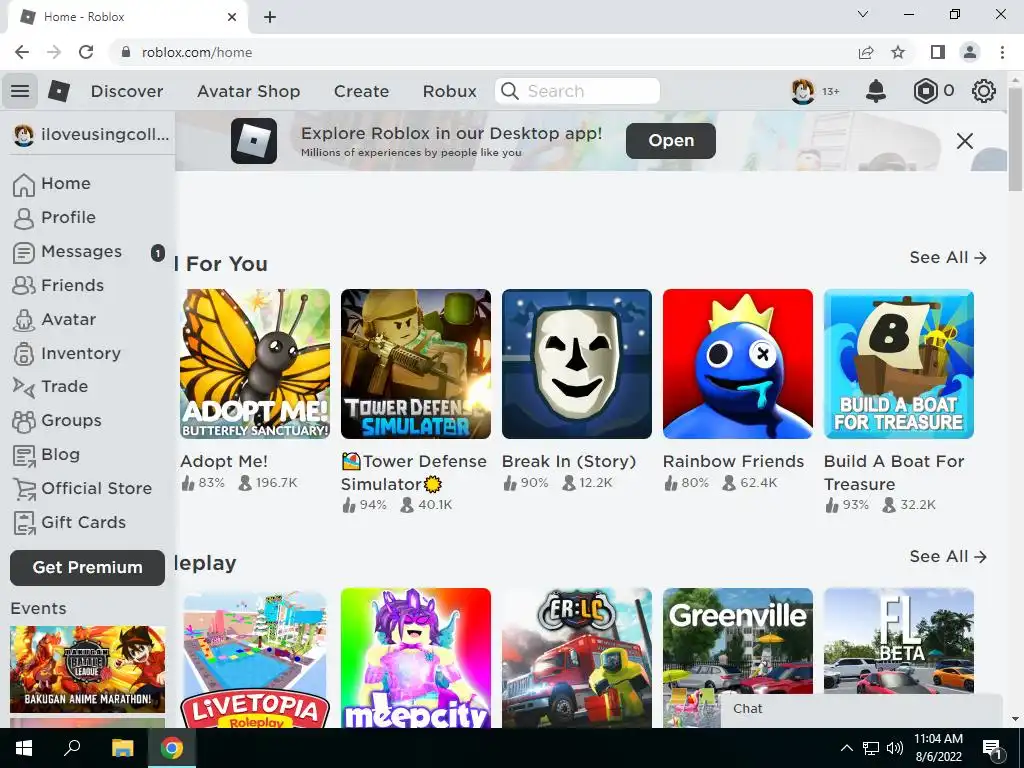Expand the Chrome tab search chevron
1024x768 pixels.
pos(863,14)
